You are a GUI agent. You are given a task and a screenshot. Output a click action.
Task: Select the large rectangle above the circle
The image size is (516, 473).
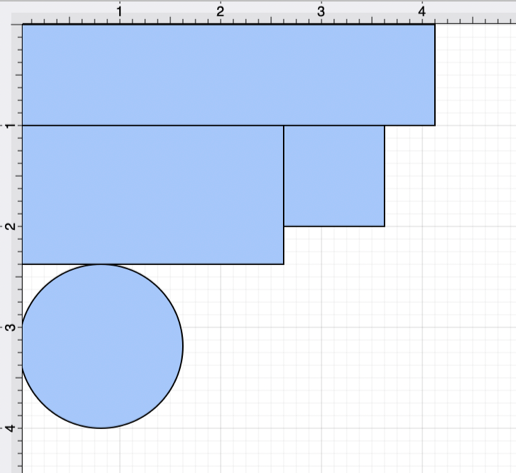pos(153,195)
